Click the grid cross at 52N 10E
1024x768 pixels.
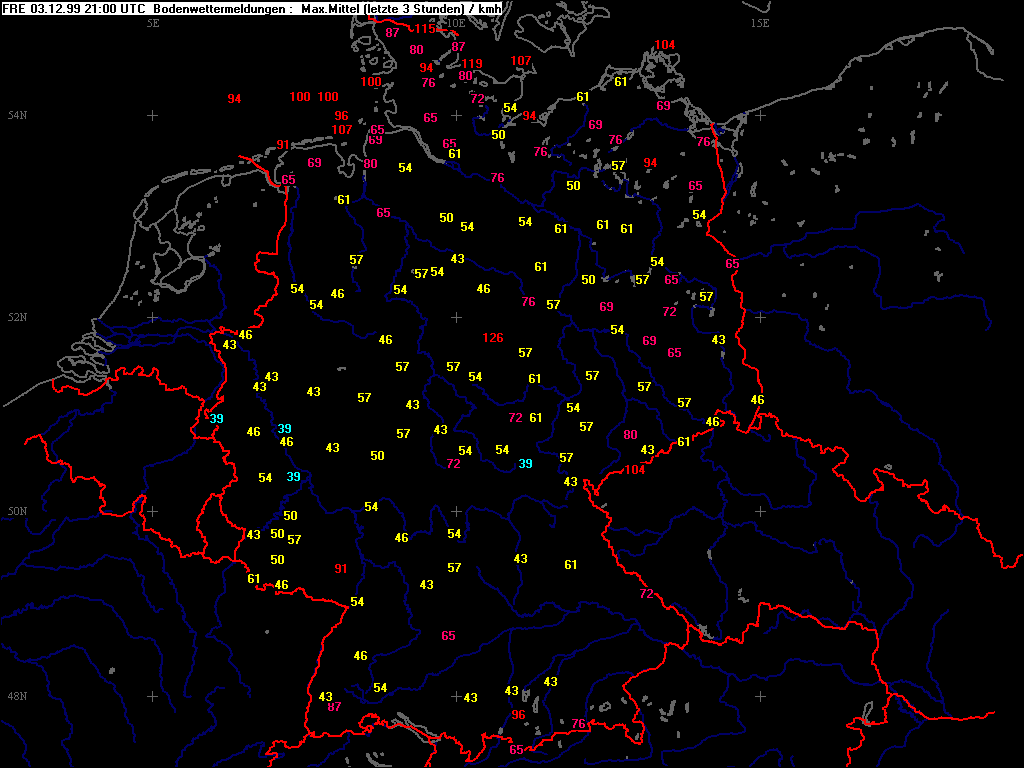pos(456,317)
